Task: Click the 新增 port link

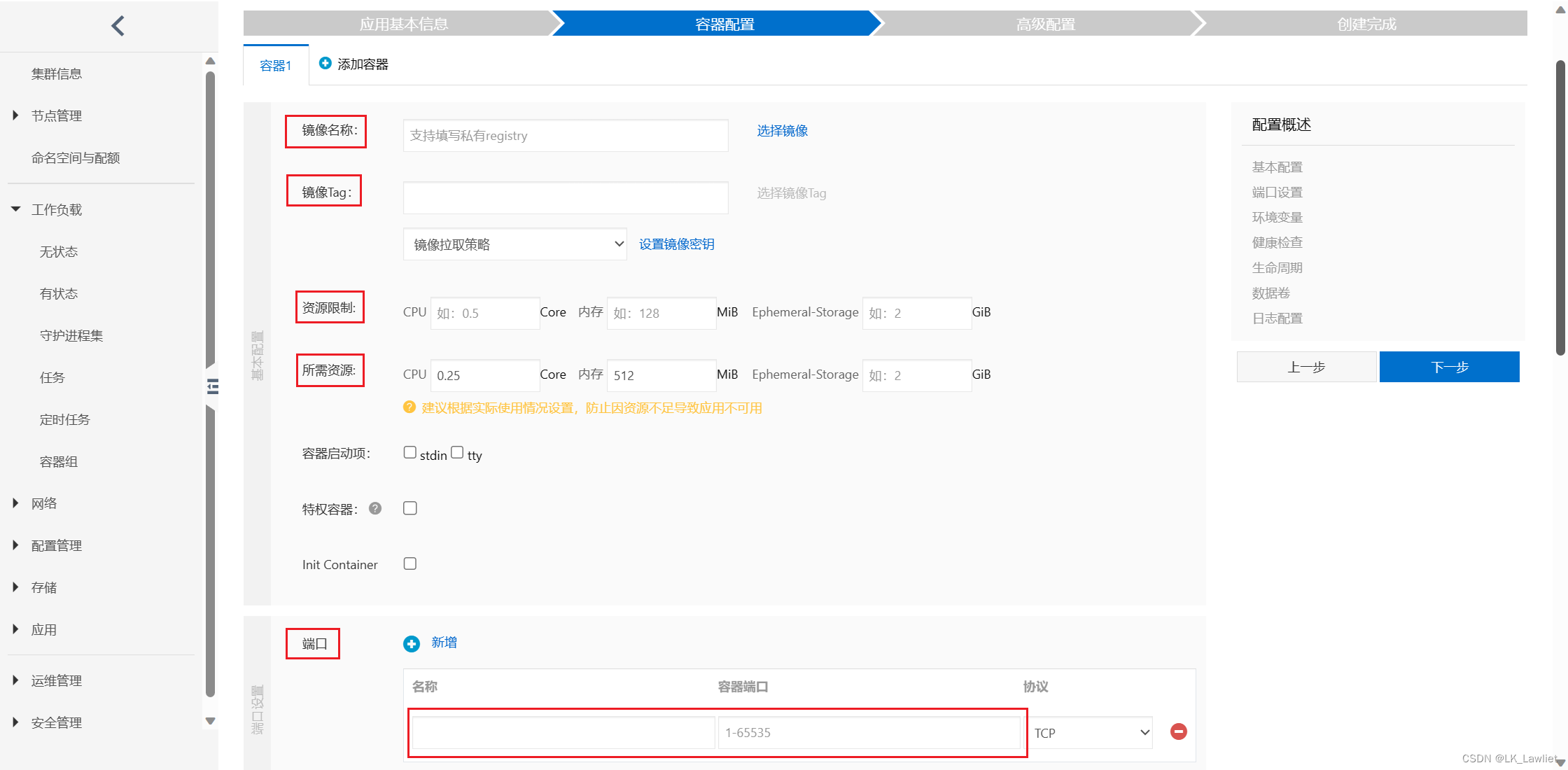Action: pos(444,642)
